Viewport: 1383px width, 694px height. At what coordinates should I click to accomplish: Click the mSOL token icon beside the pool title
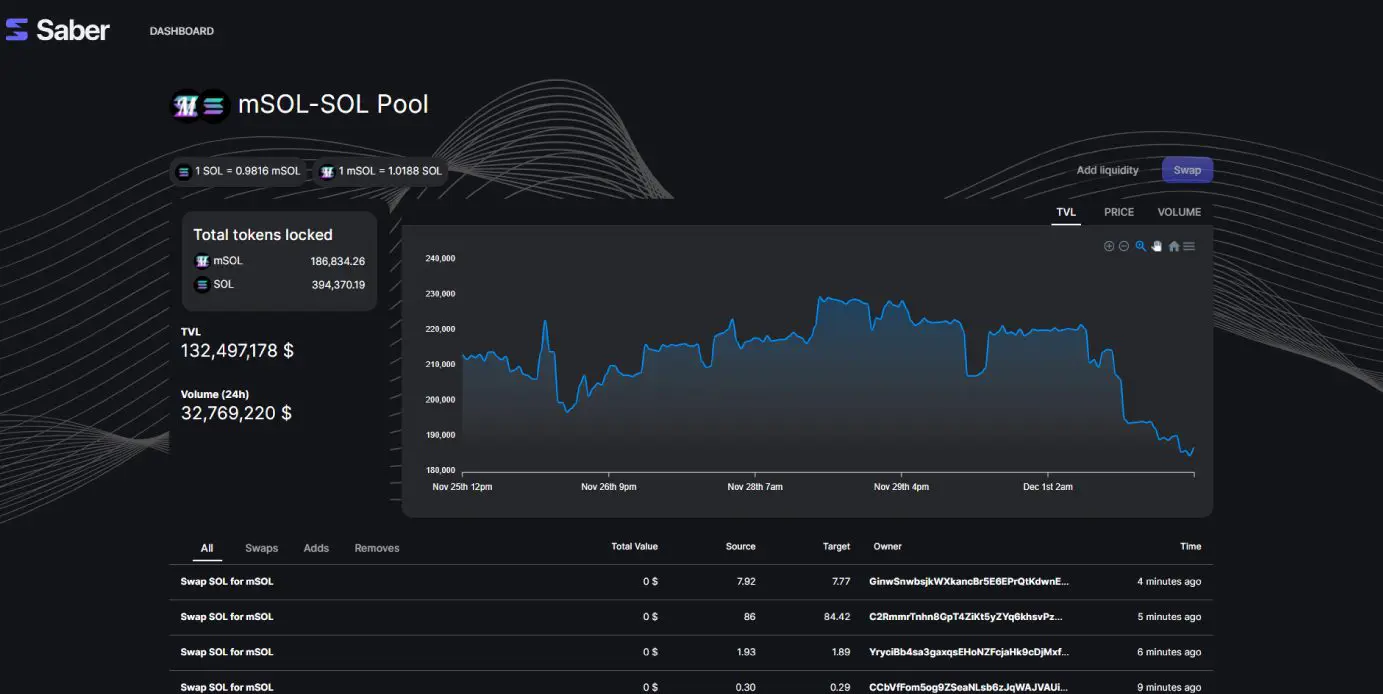(186, 105)
